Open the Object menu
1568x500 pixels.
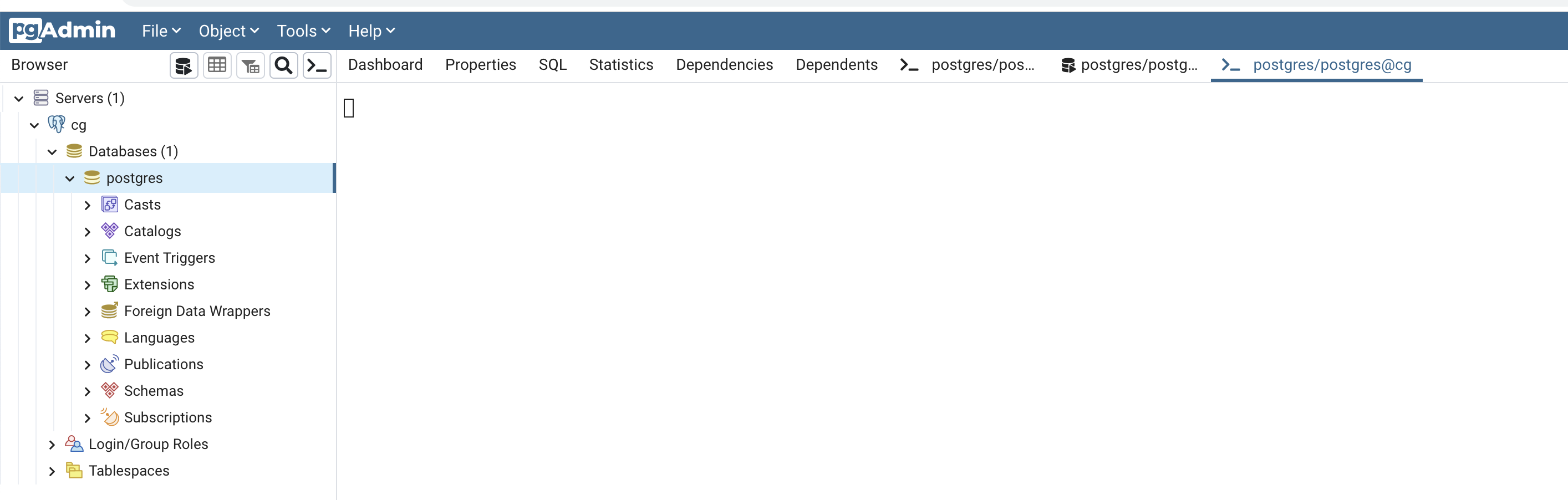228,31
